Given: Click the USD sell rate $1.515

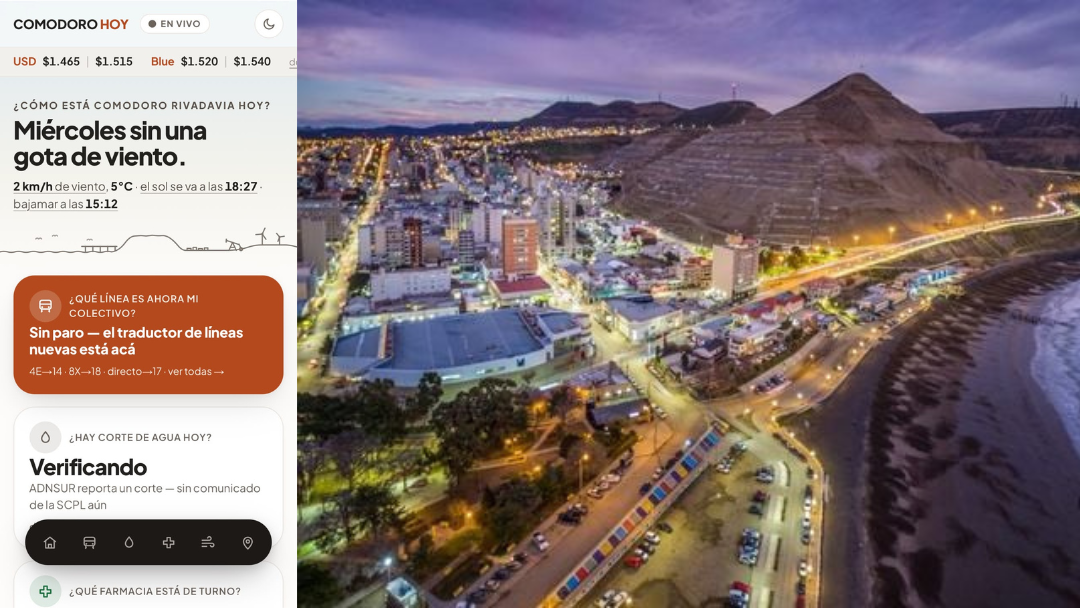Looking at the screenshot, I should [114, 61].
